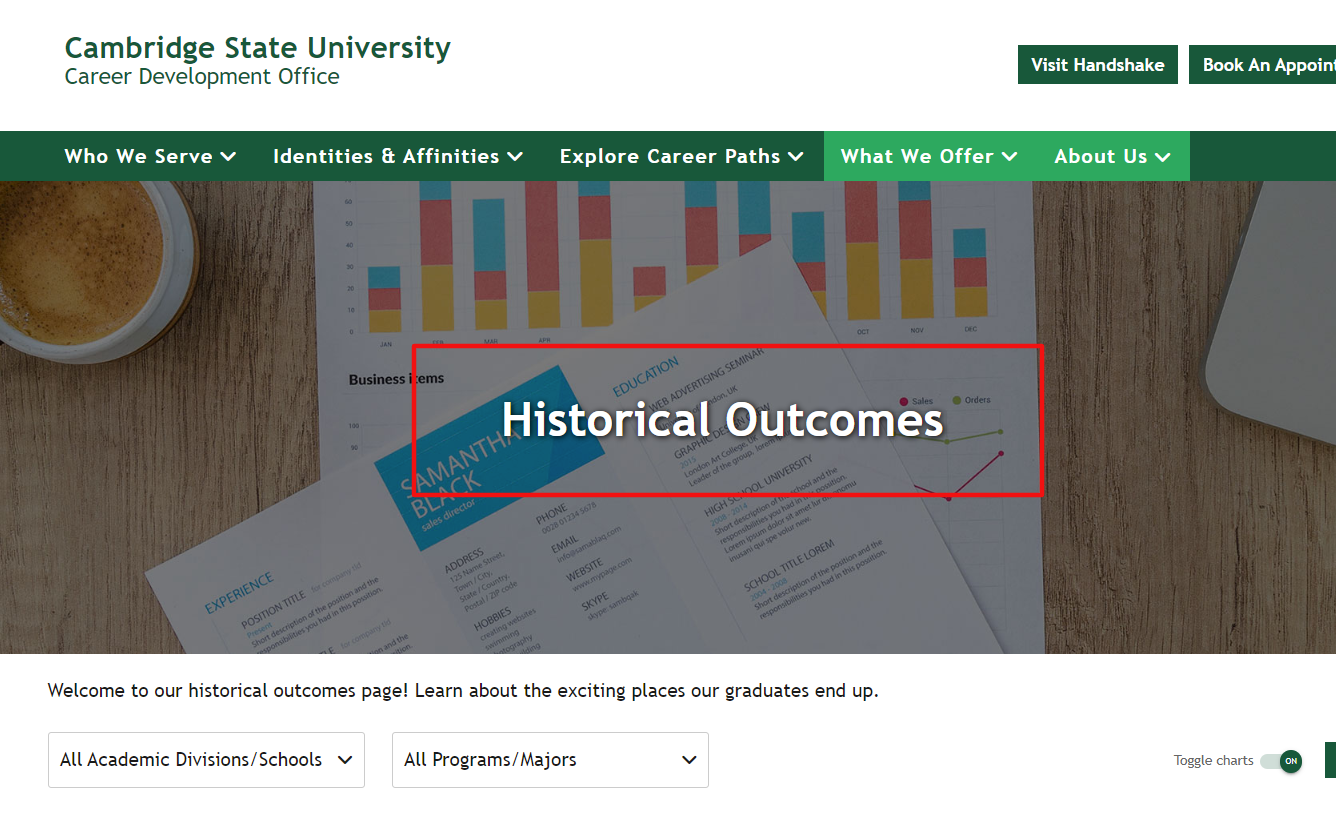
Task: Select the What We Offer menu label
Action: click(x=917, y=156)
